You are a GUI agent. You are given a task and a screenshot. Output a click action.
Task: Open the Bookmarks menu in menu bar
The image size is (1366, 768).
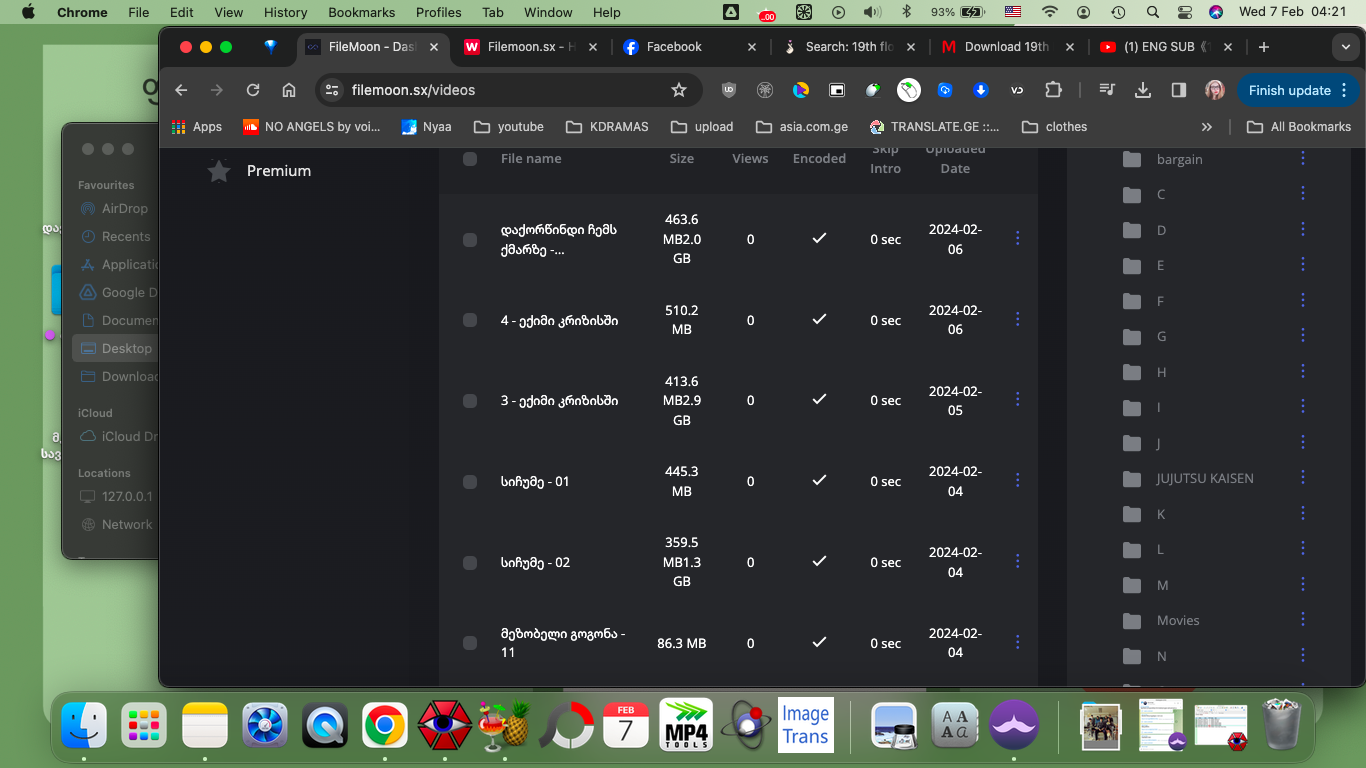[361, 12]
